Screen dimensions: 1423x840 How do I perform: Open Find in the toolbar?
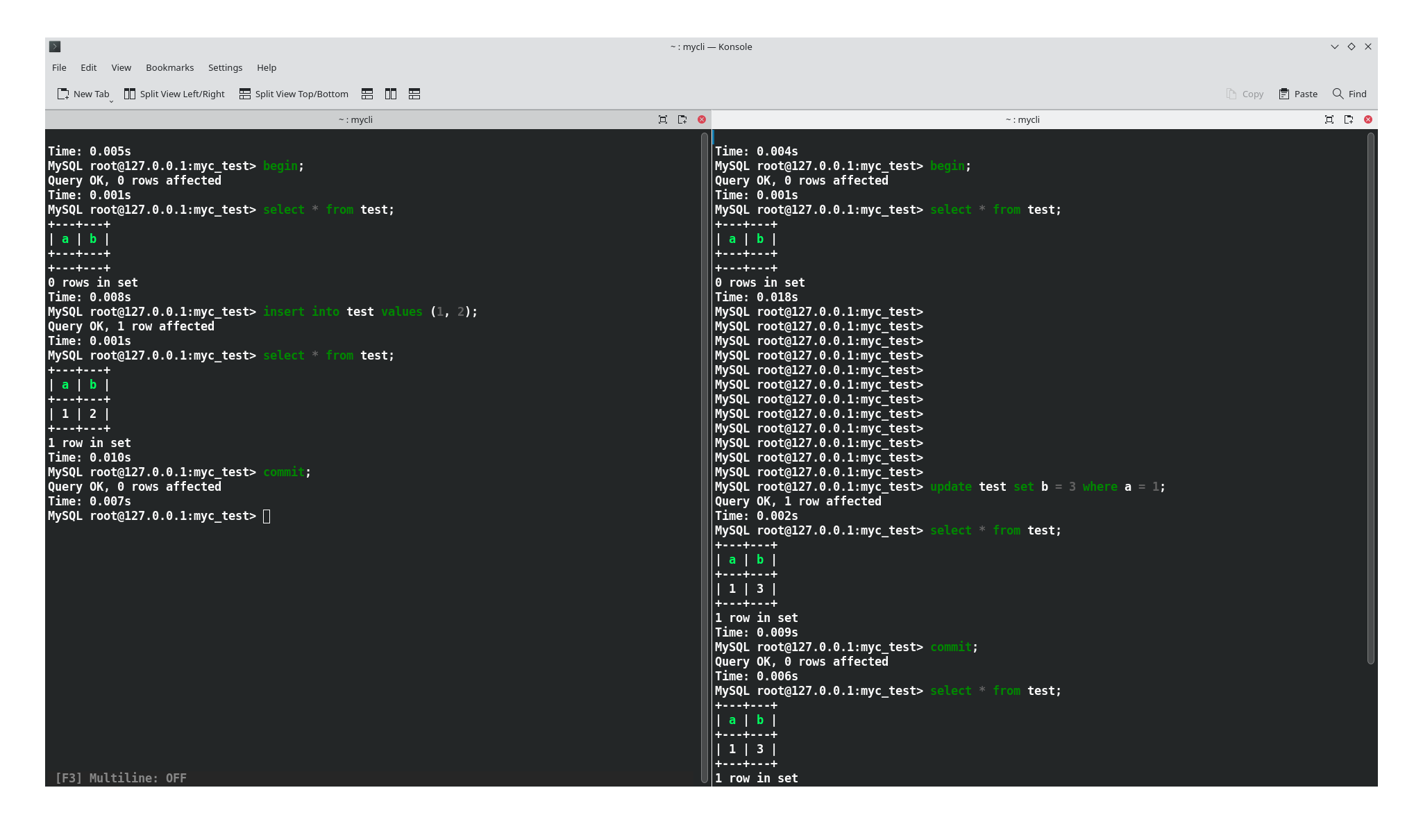pos(1349,94)
